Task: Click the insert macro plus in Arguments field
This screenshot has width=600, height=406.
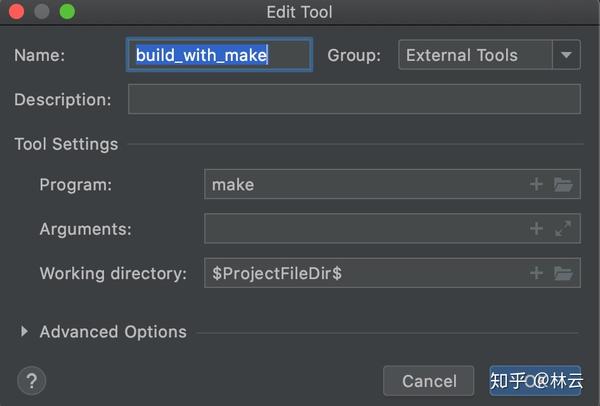Action: pos(536,229)
